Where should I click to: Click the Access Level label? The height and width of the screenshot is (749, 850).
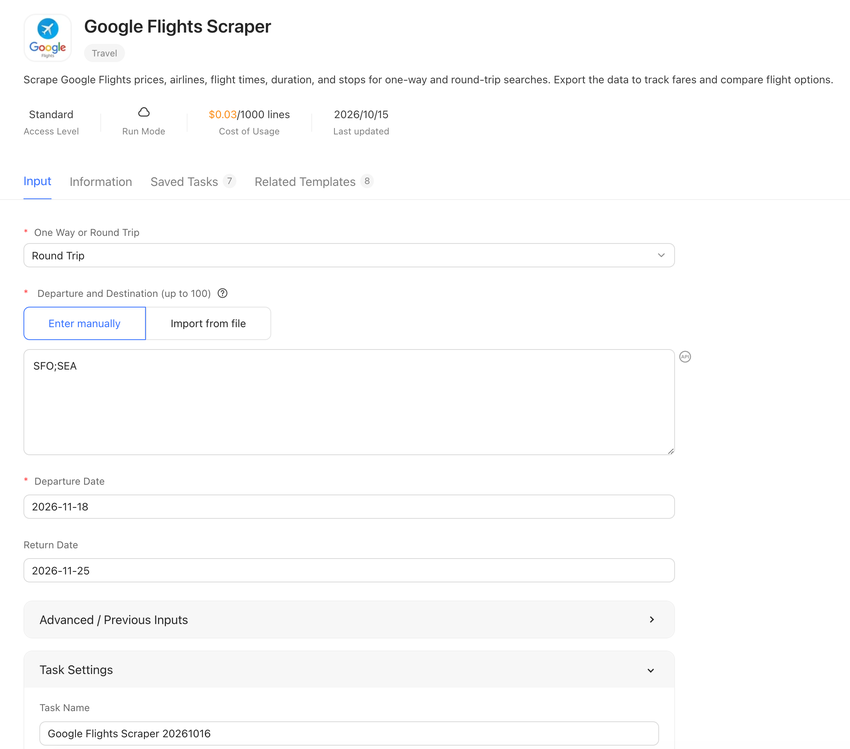[x=51, y=131]
